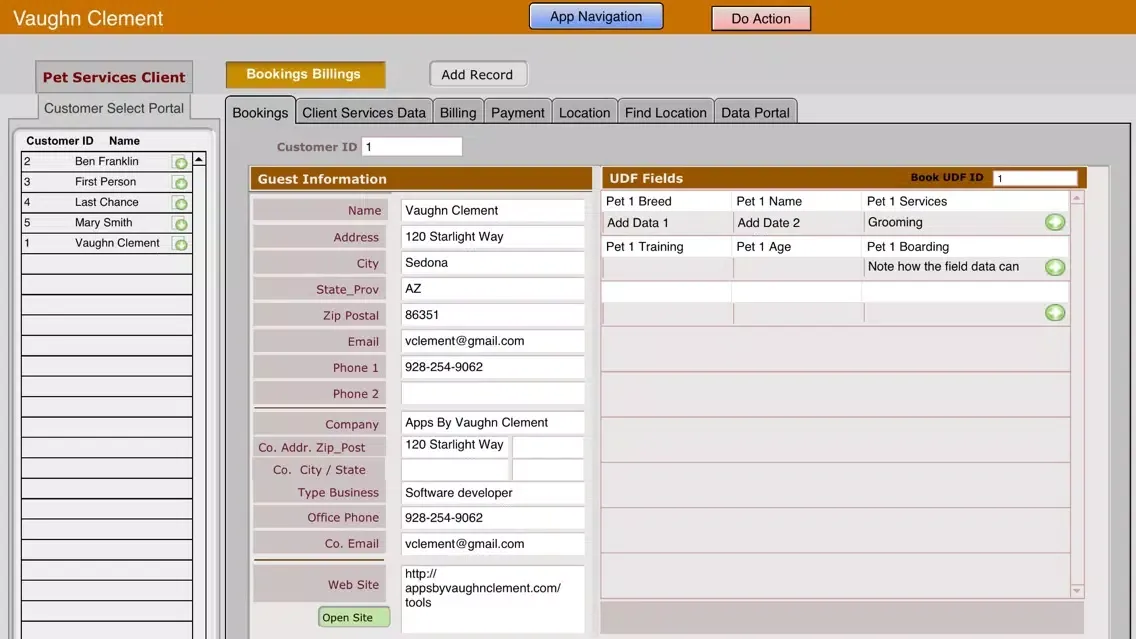Open the Data Portal tab

tap(755, 112)
